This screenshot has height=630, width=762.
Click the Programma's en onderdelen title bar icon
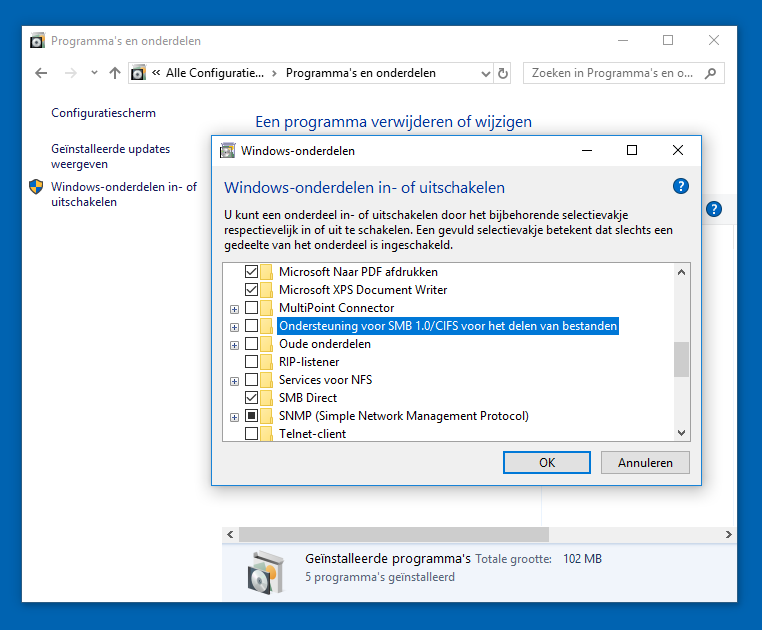(x=37, y=41)
